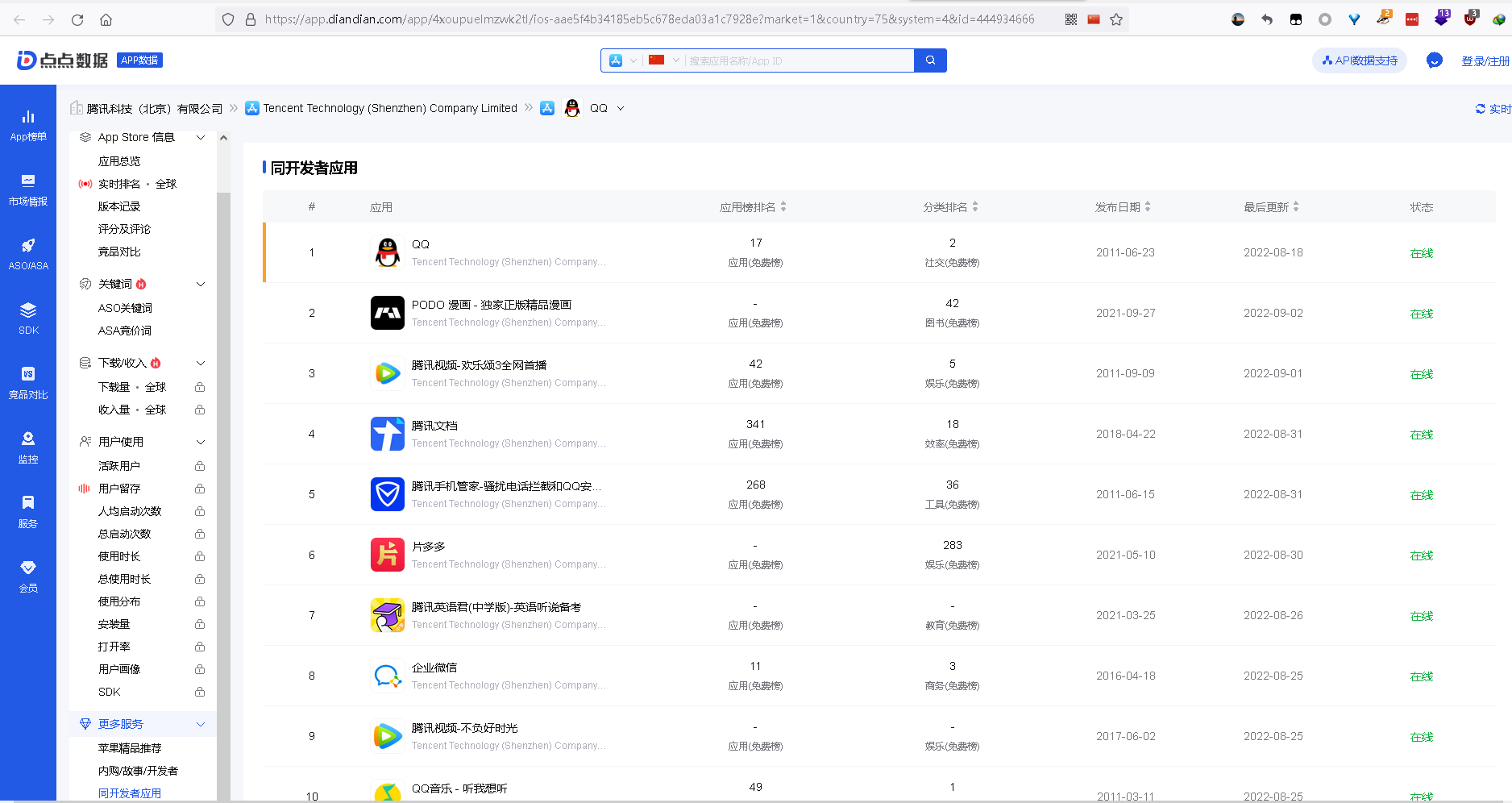Open 版本记录 menu item
This screenshot has width=1512, height=803.
119,206
